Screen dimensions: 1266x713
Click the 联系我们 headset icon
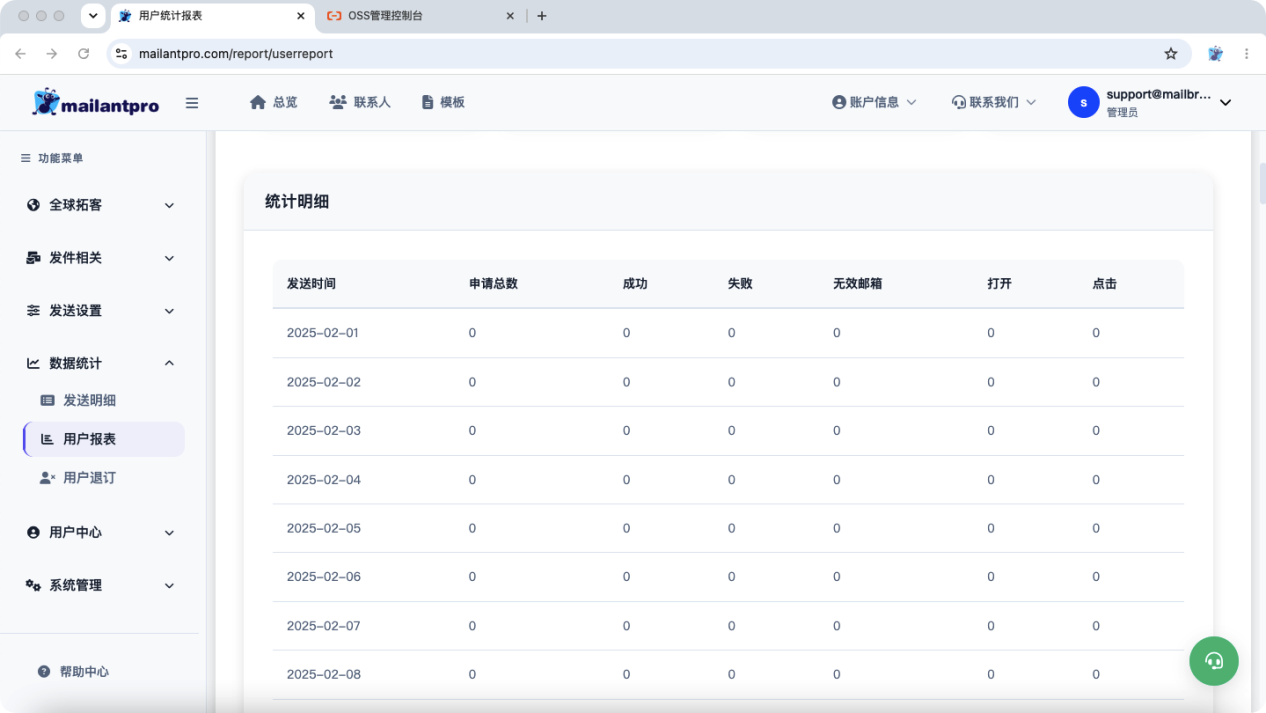(x=958, y=102)
